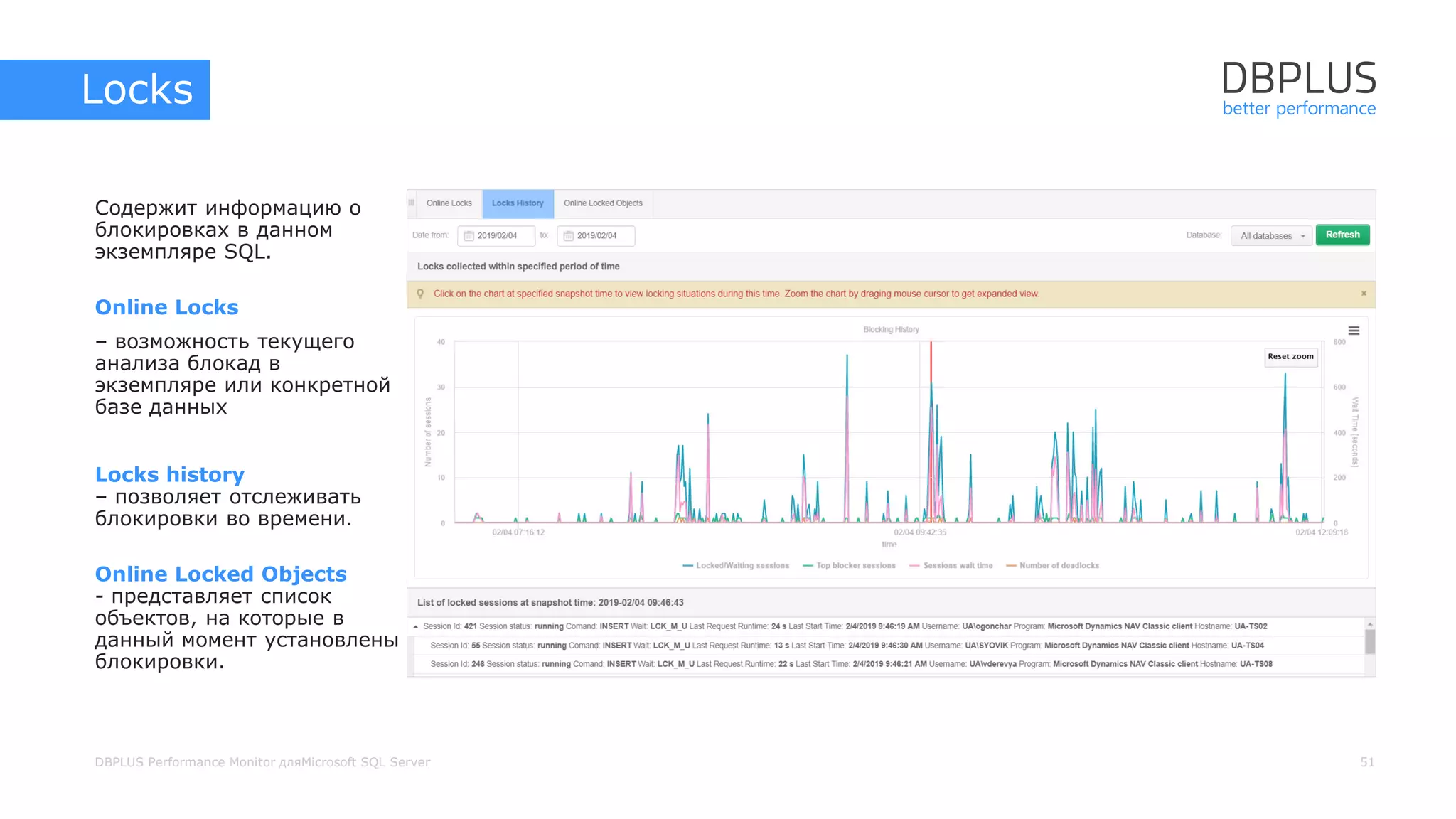1456x819 pixels.
Task: Click the Date from field 2019/02/04
Action: pos(496,236)
